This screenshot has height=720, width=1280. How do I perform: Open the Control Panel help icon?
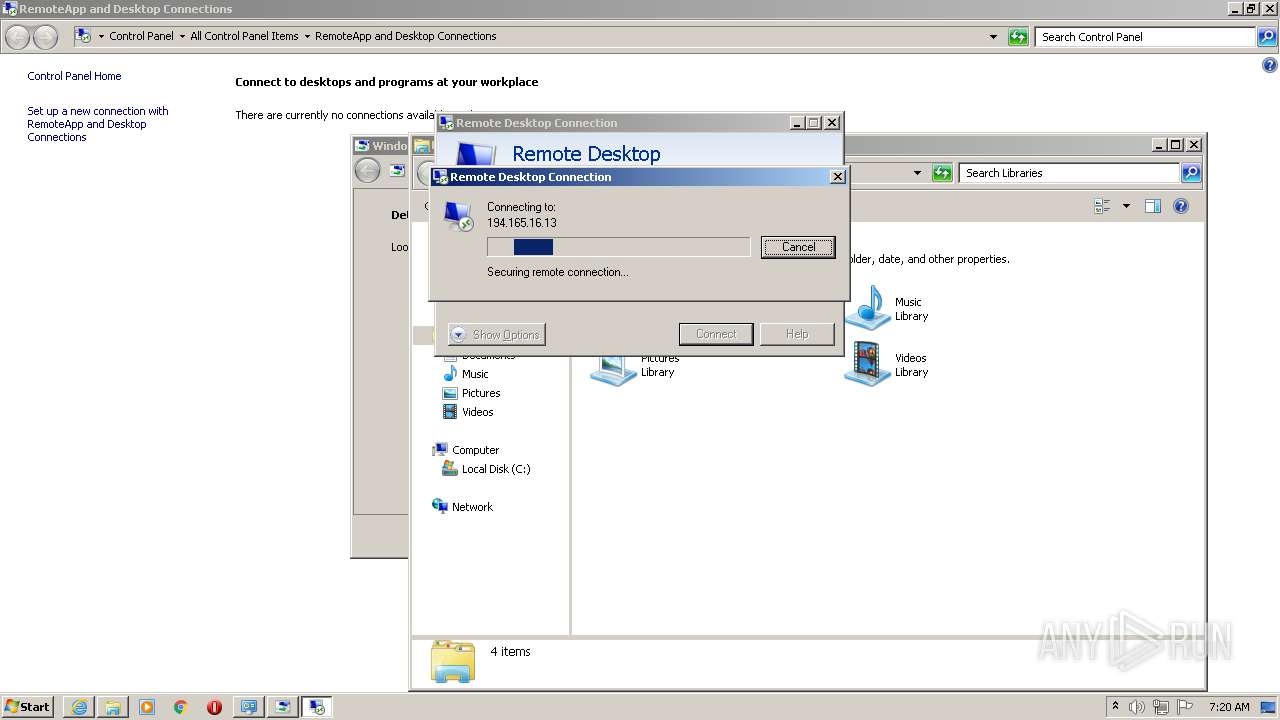[1270, 66]
